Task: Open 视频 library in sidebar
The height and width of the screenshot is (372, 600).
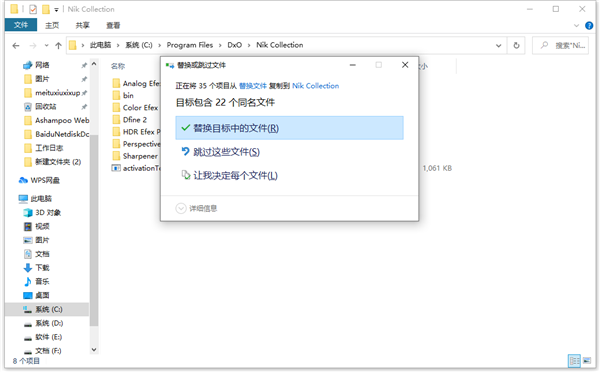Action: [x=42, y=226]
